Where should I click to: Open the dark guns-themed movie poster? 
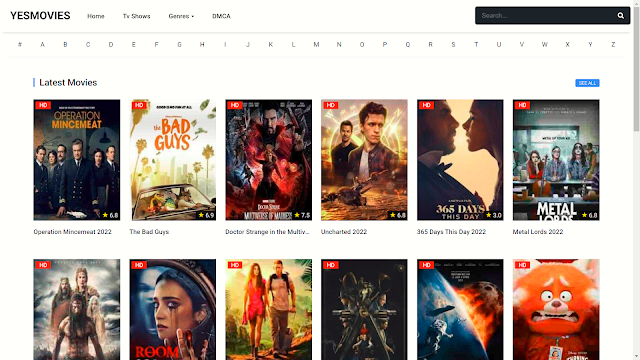[x=364, y=309]
